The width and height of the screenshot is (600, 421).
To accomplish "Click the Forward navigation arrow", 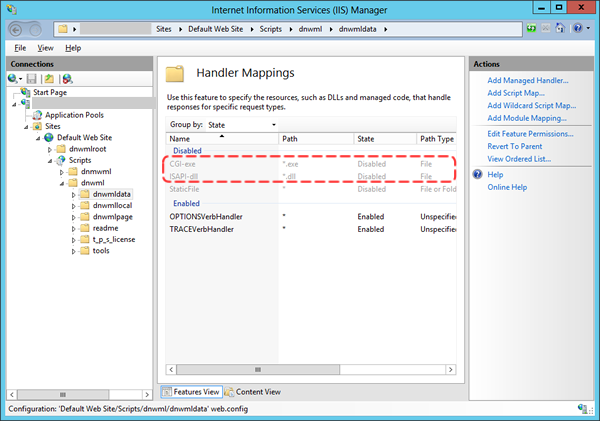I will pos(35,29).
